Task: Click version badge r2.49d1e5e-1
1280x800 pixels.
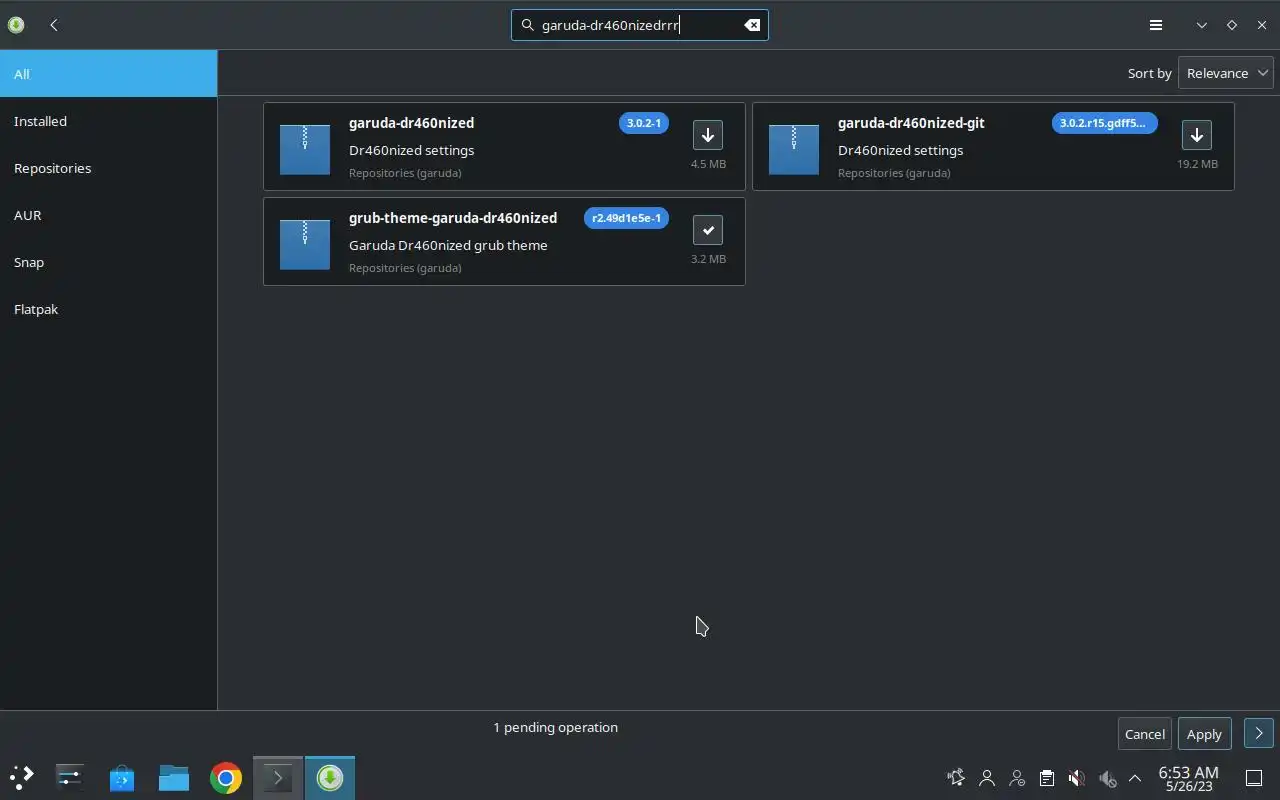Action: pyautogui.click(x=626, y=218)
